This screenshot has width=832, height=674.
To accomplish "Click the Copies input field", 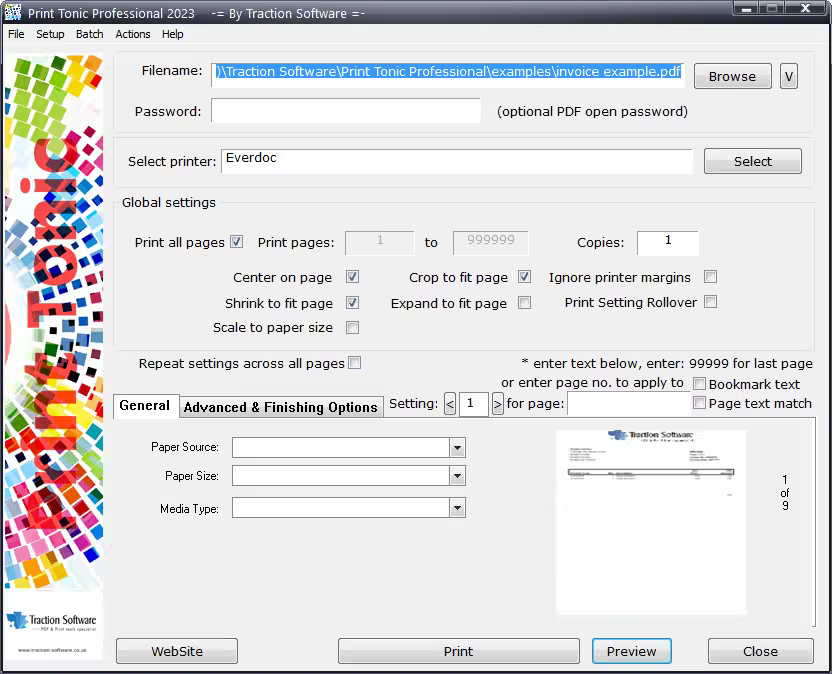I will click(668, 243).
